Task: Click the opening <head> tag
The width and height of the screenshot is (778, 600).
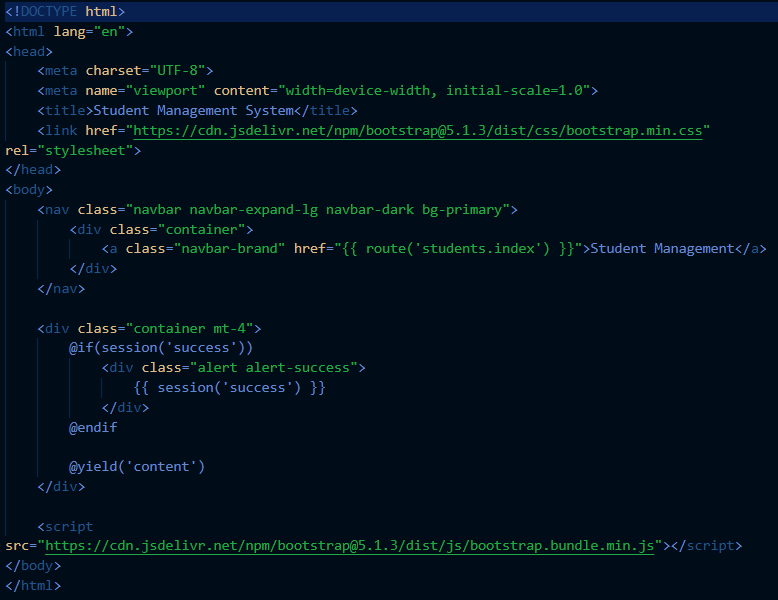Action: tap(29, 52)
